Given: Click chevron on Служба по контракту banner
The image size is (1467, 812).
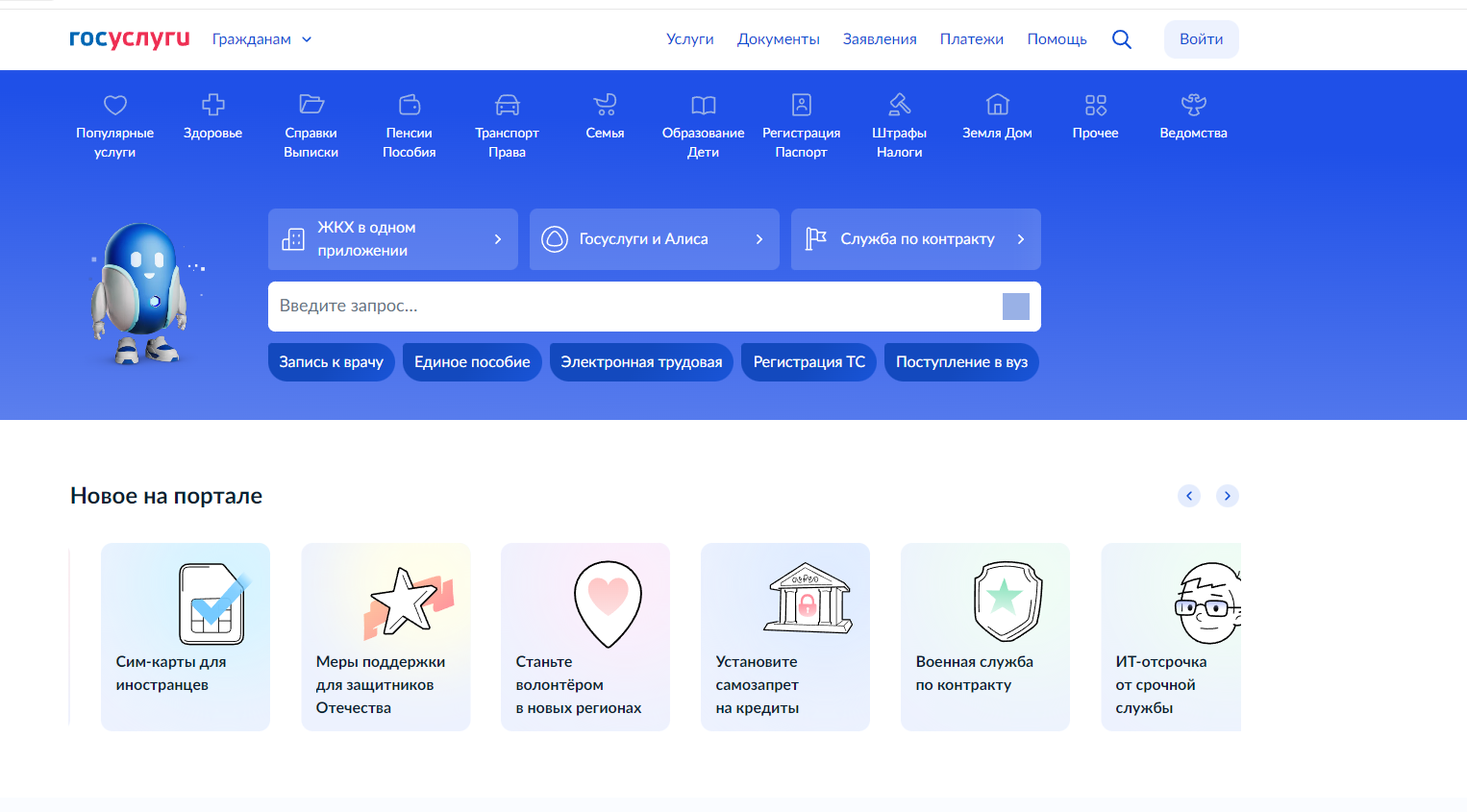Looking at the screenshot, I should [1021, 239].
